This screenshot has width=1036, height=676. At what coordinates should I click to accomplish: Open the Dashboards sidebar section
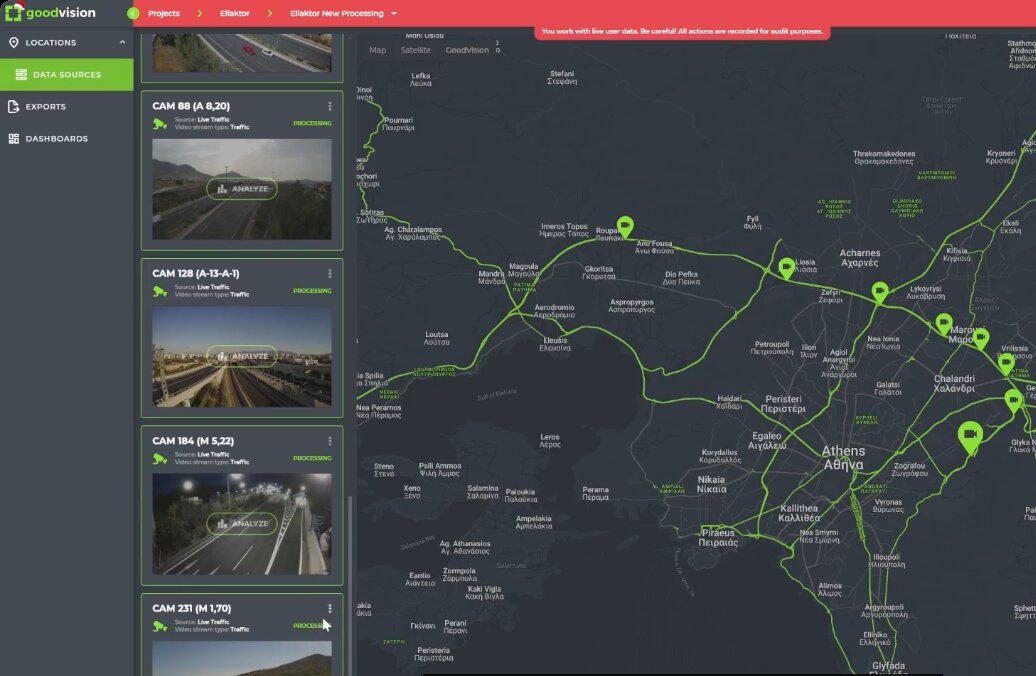pos(56,139)
